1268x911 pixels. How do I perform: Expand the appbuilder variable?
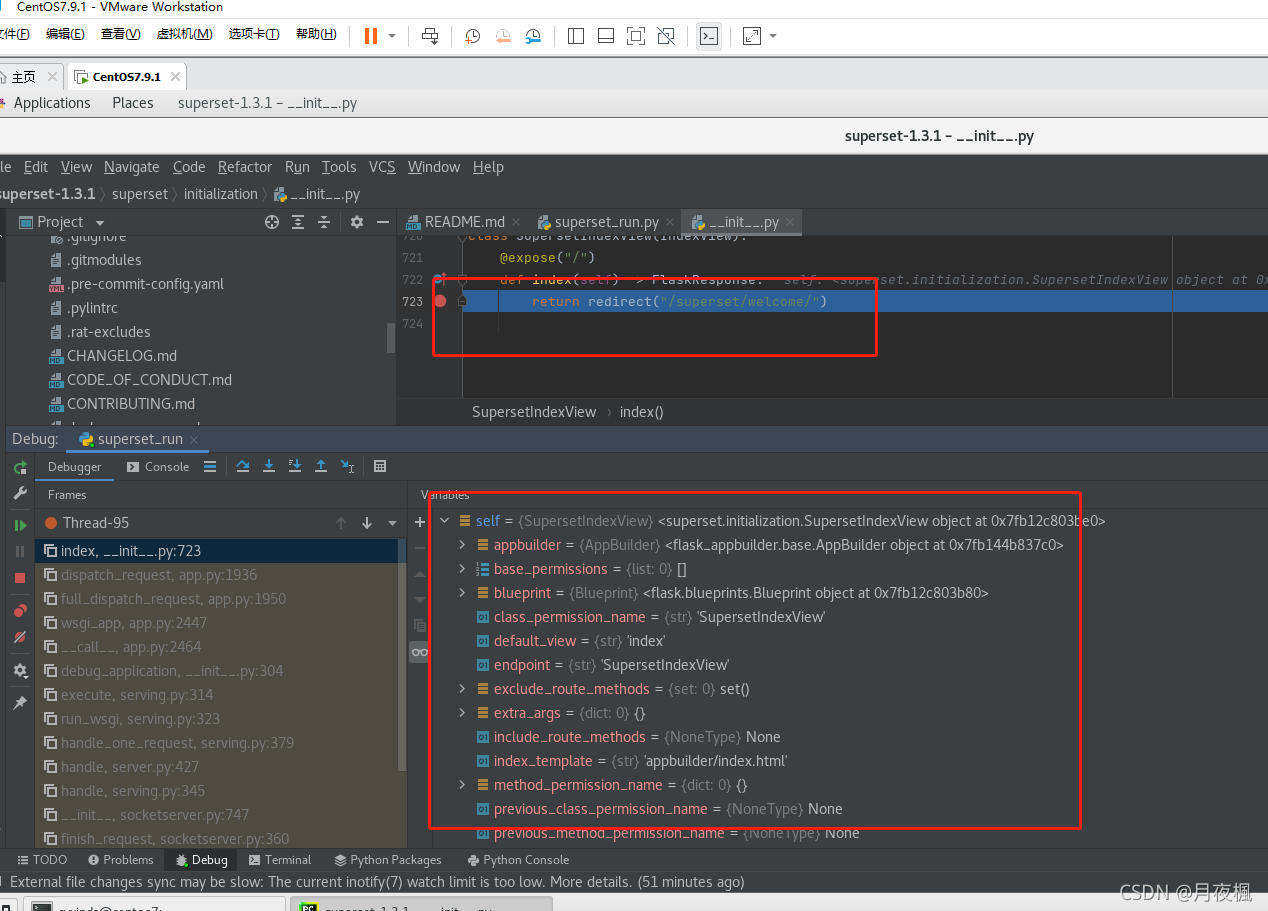(462, 545)
